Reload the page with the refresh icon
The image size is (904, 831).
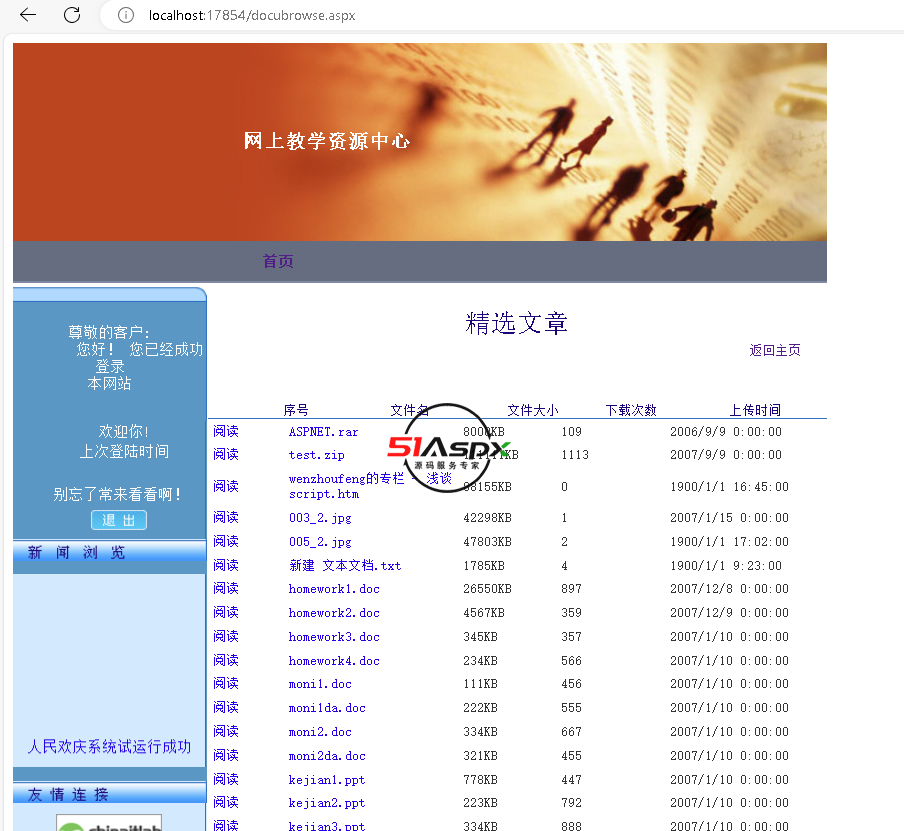(72, 15)
